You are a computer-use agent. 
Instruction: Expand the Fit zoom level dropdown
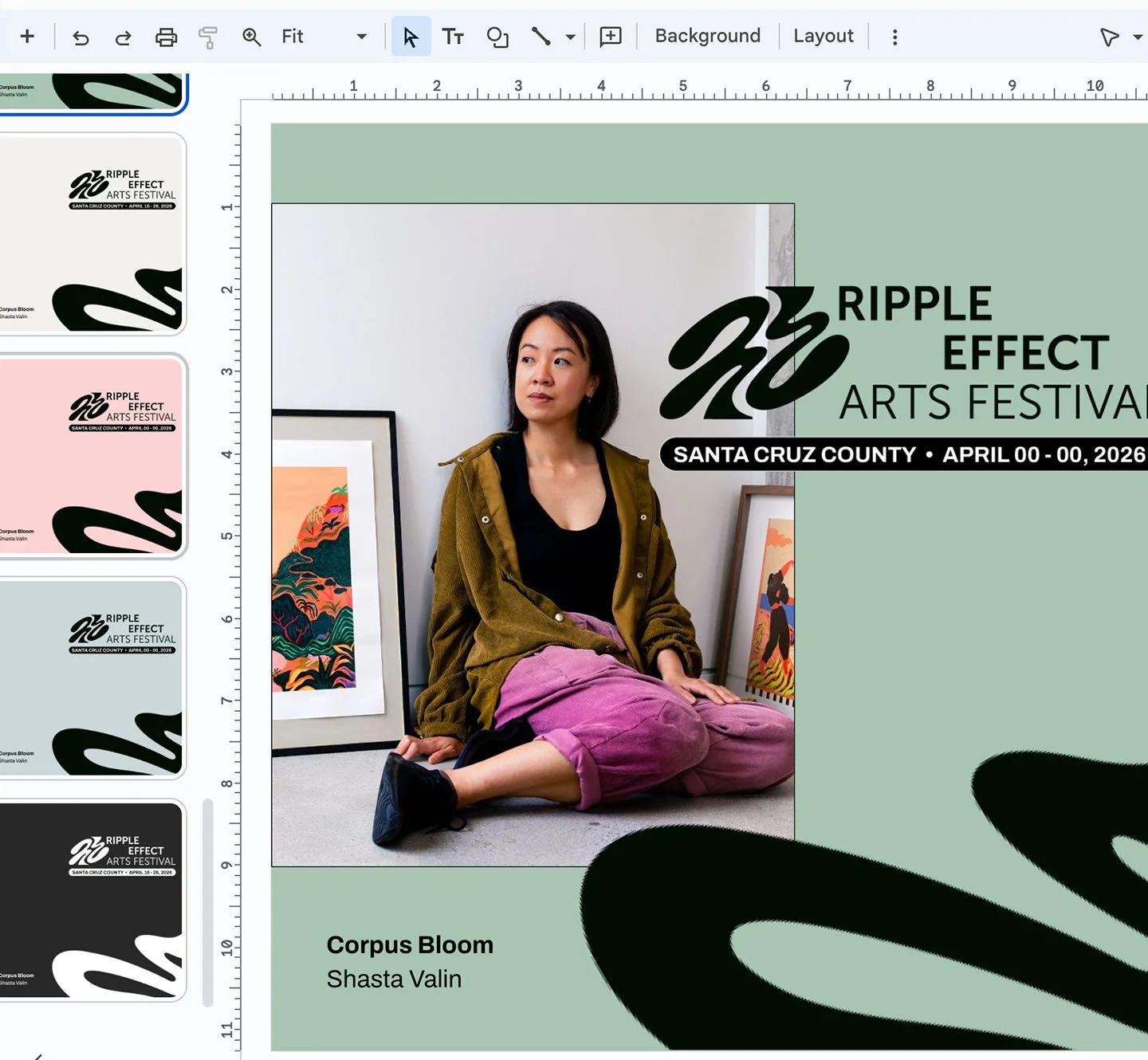pos(361,37)
